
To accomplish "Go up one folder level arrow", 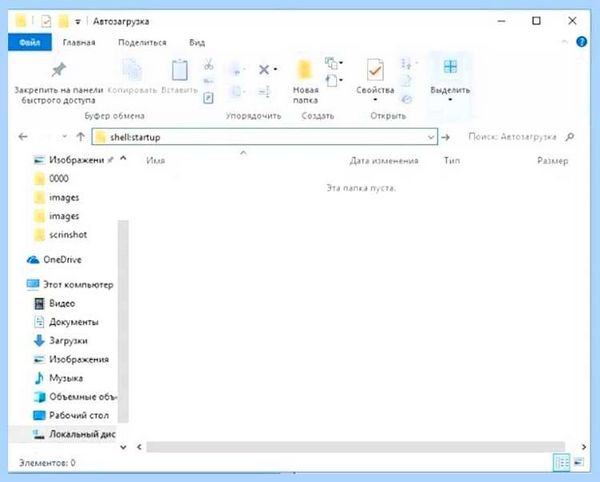I will coord(80,137).
